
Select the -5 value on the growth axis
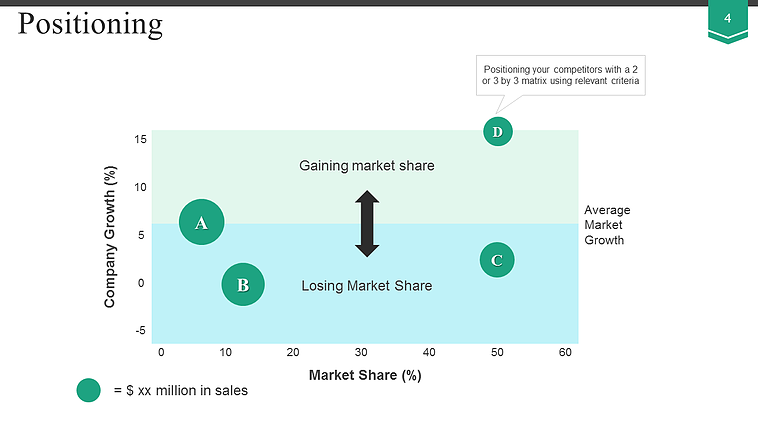[140, 330]
